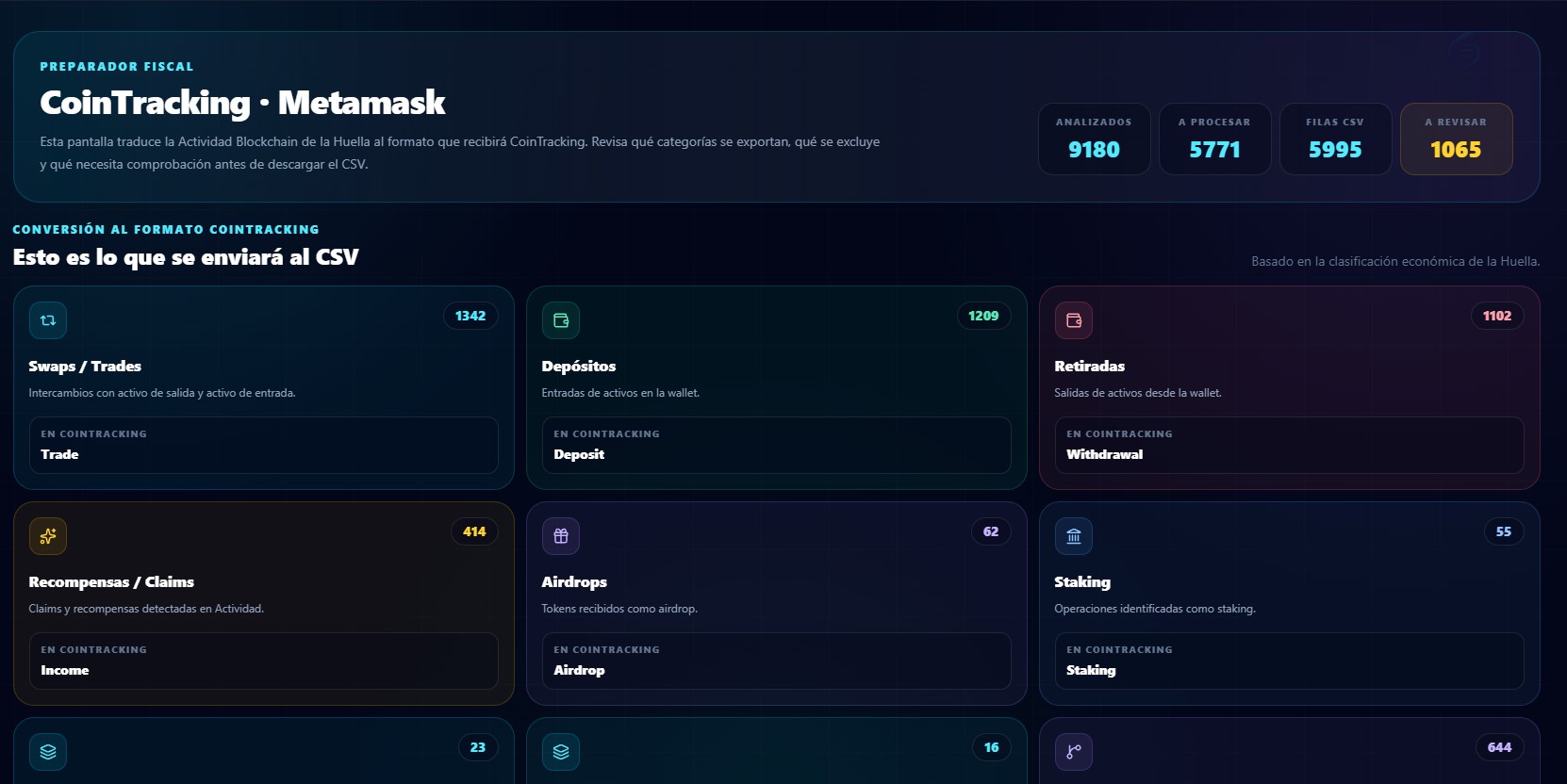Image resolution: width=1567 pixels, height=784 pixels.
Task: Click the "CoinTracking · Metamask" main heading
Action: pyautogui.click(x=242, y=103)
